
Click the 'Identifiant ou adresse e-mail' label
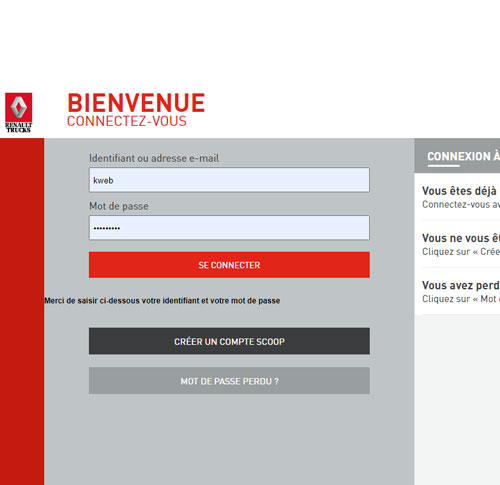coord(154,158)
